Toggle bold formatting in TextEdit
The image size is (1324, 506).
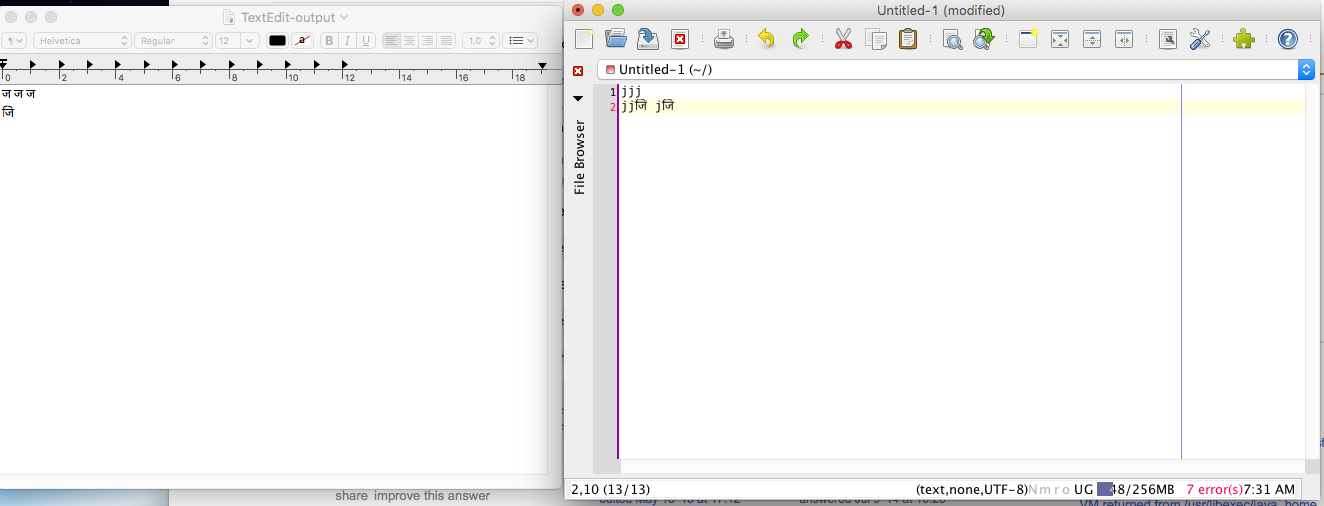point(329,41)
